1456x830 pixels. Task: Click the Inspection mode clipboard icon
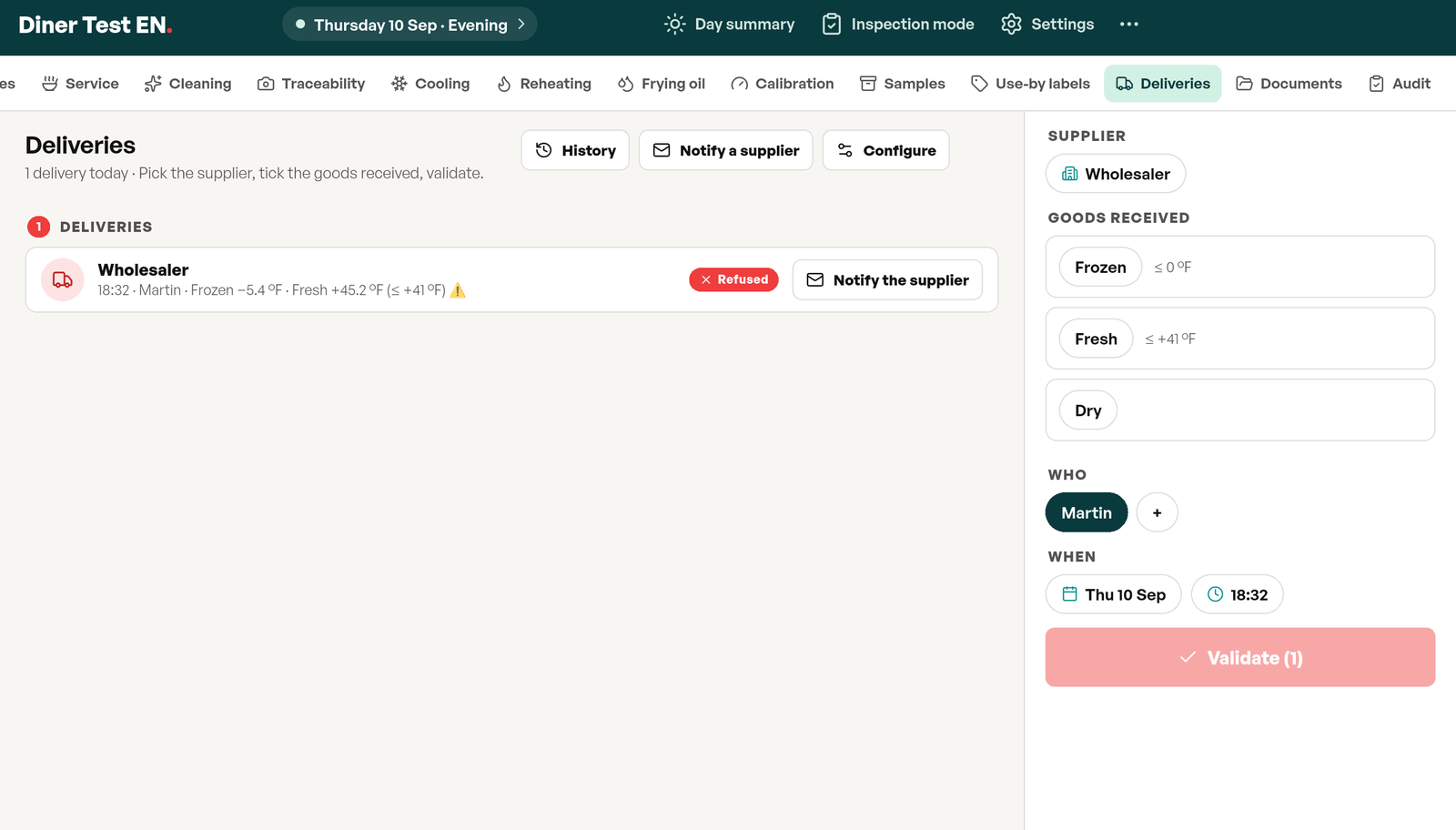point(832,25)
